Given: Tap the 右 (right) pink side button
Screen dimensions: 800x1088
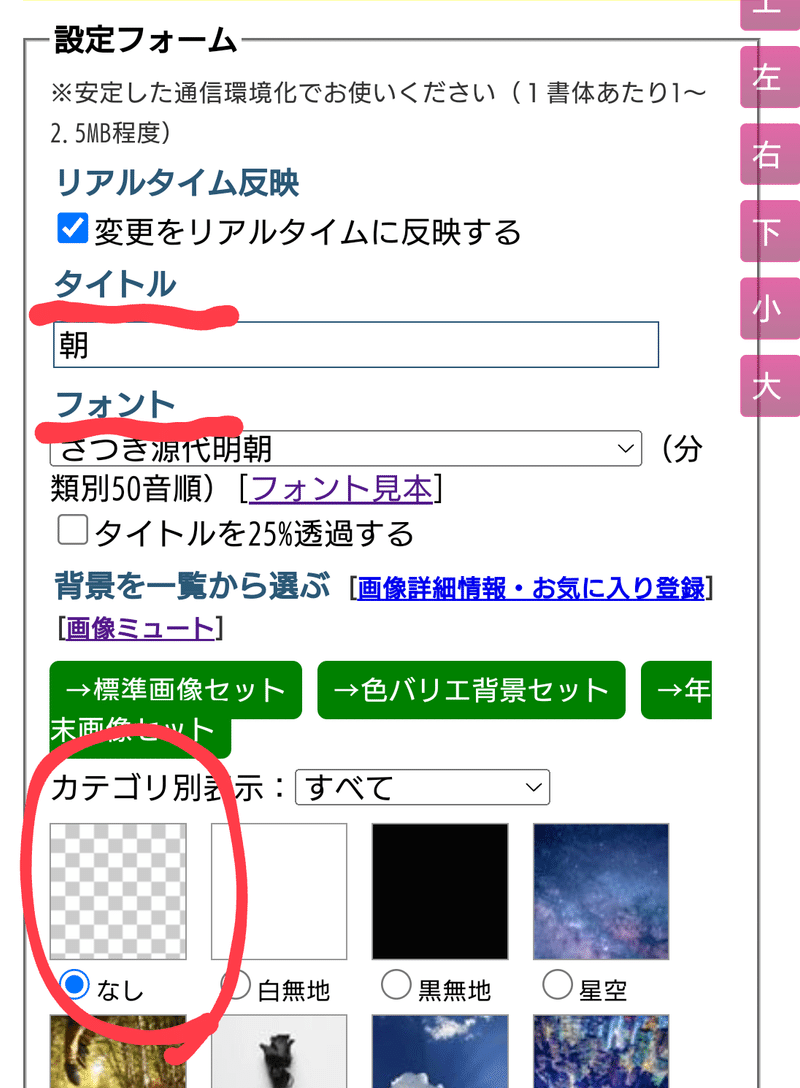Looking at the screenshot, I should coord(769,154).
